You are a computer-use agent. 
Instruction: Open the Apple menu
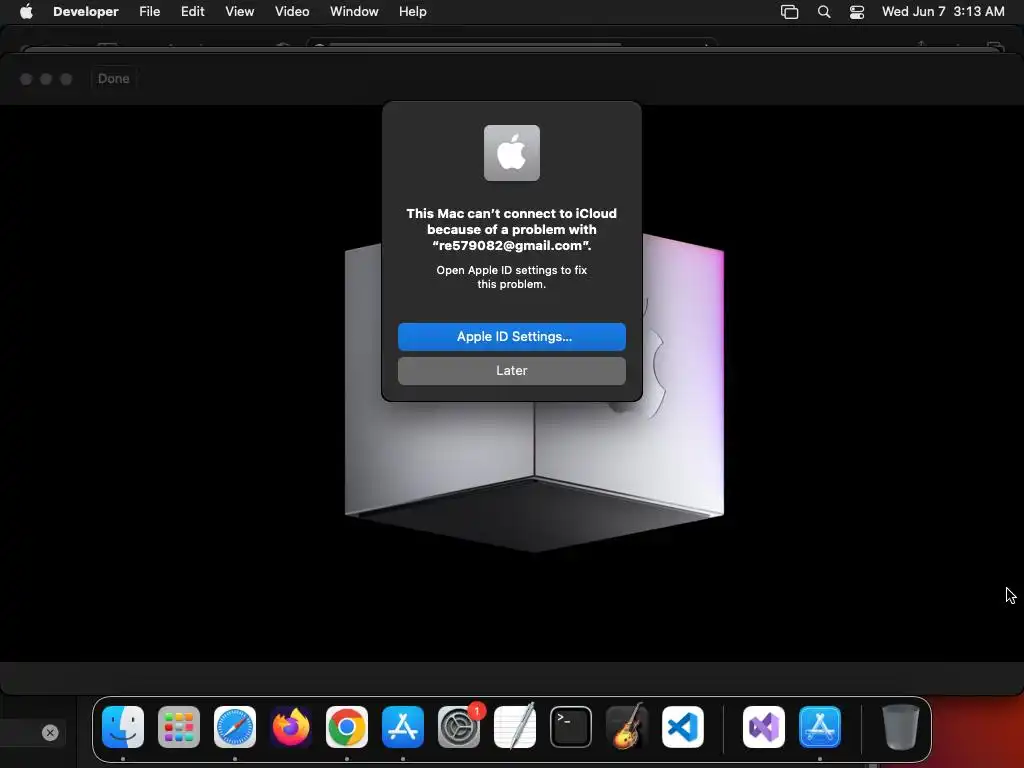26,11
